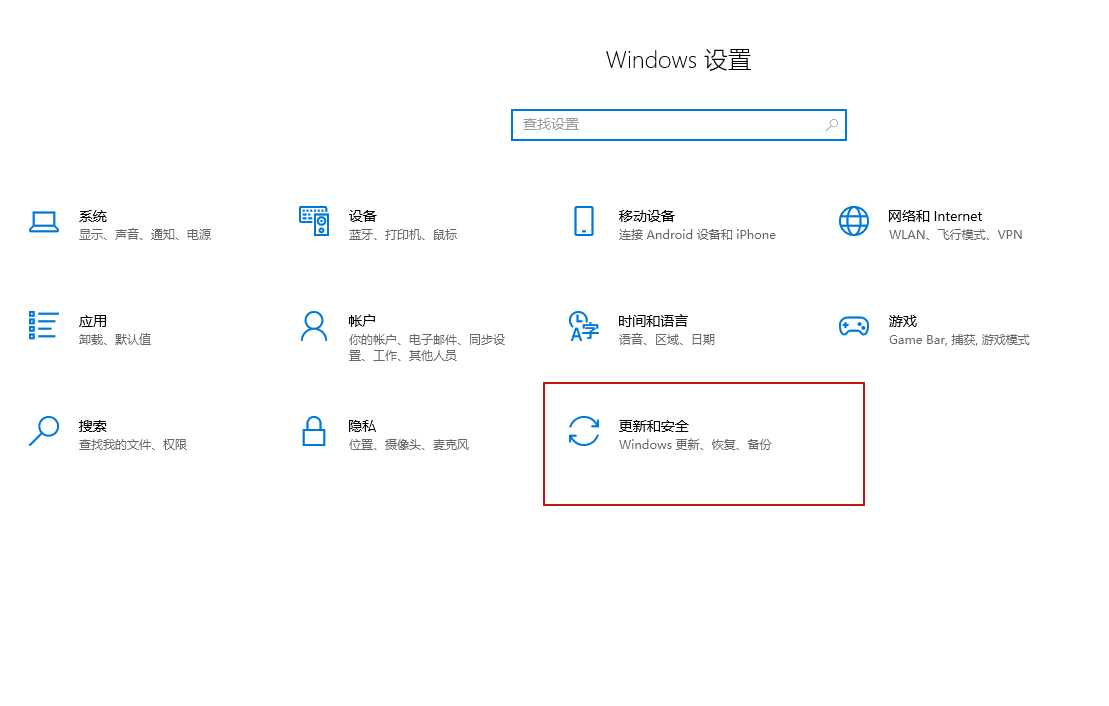Click the text Game Bar, 捕获, 游戏模式

point(959,340)
